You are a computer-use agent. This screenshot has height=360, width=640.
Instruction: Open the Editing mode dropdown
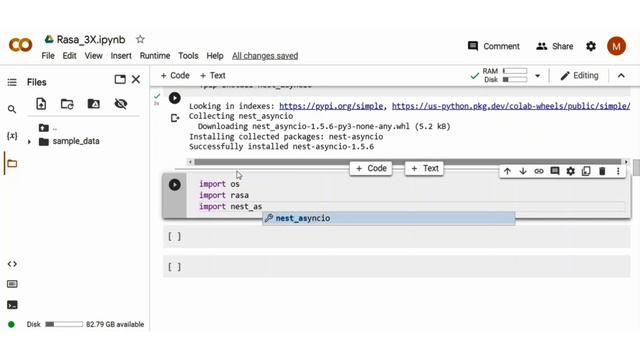(579, 76)
